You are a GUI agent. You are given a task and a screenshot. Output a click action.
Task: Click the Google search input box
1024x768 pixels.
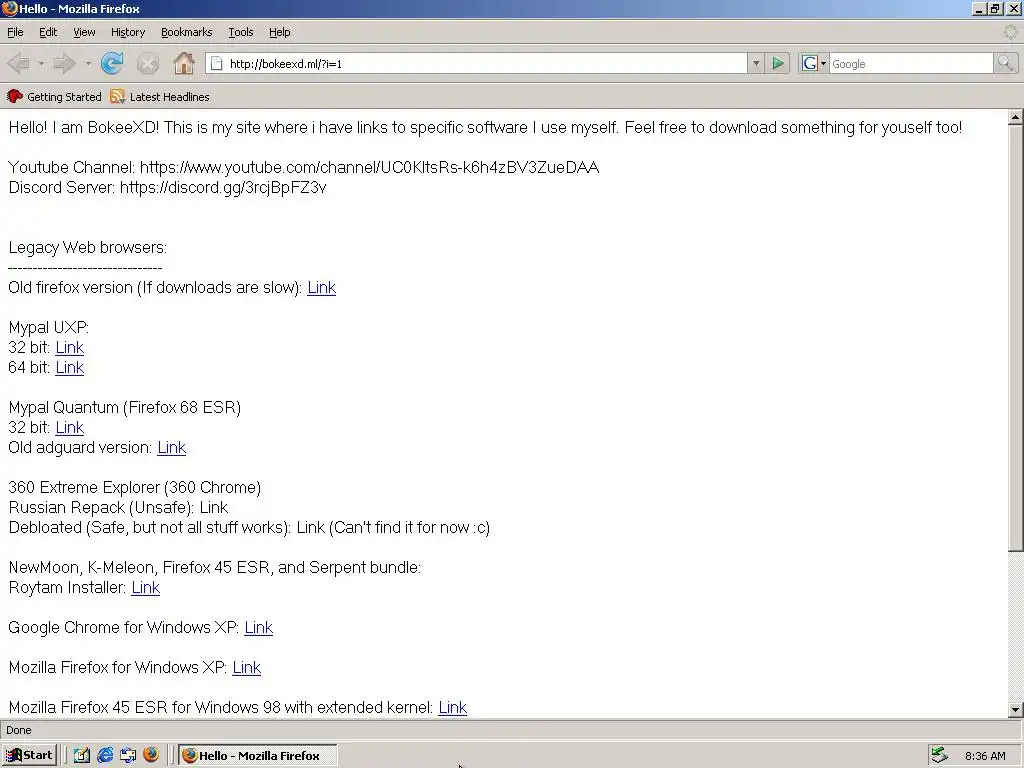pos(911,63)
